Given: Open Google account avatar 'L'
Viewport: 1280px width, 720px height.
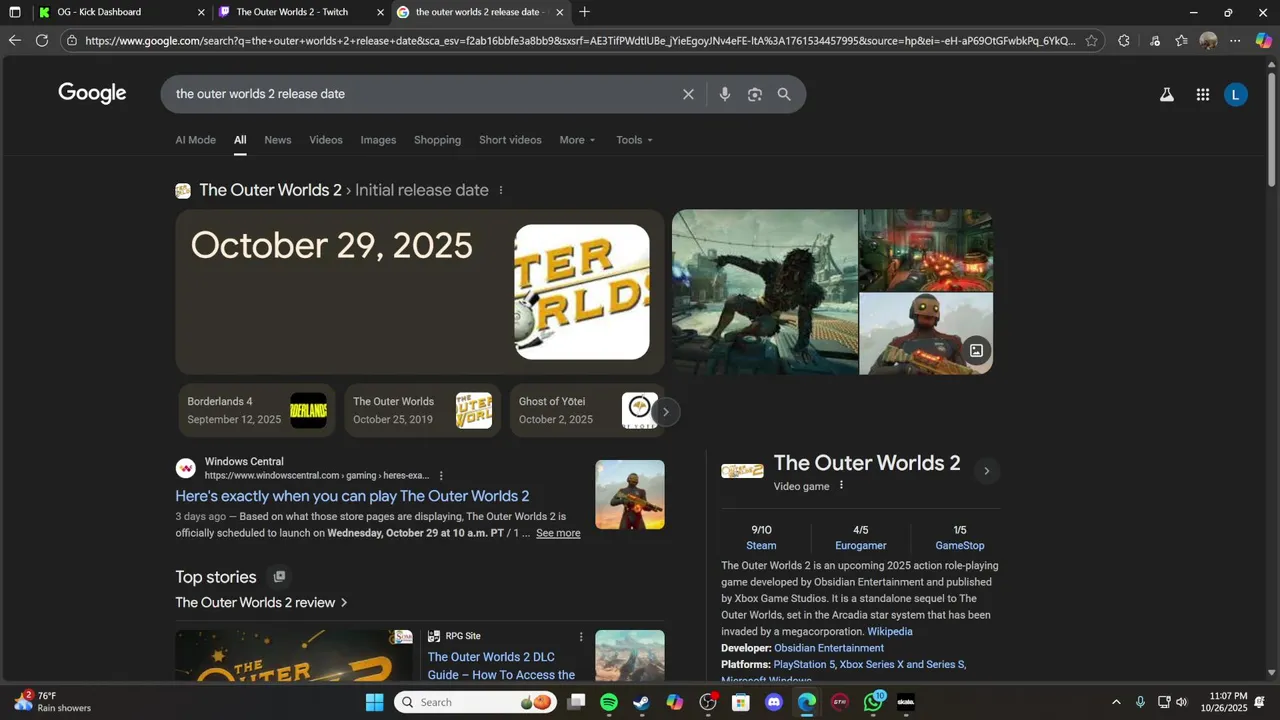Looking at the screenshot, I should [x=1236, y=95].
